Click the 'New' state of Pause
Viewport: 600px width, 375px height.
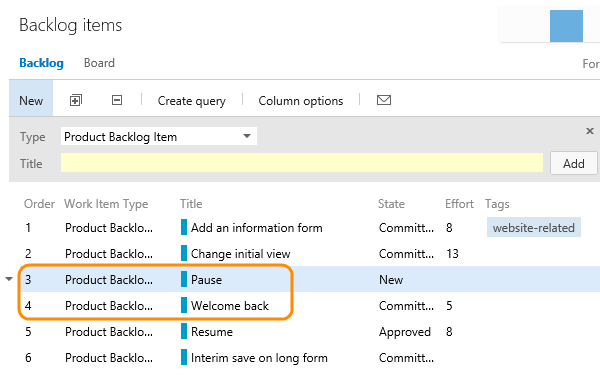391,280
